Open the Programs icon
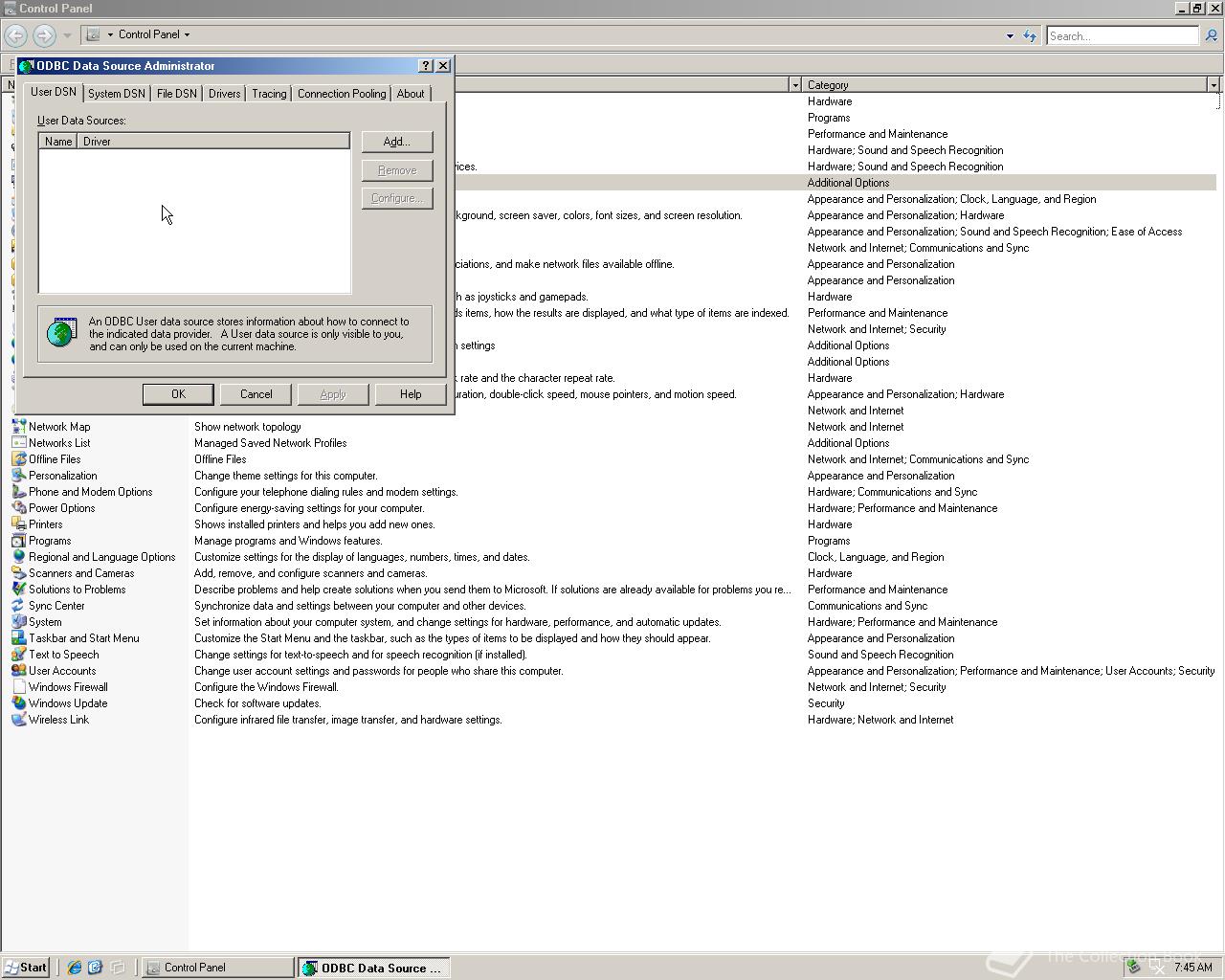The height and width of the screenshot is (980, 1225). [18, 541]
